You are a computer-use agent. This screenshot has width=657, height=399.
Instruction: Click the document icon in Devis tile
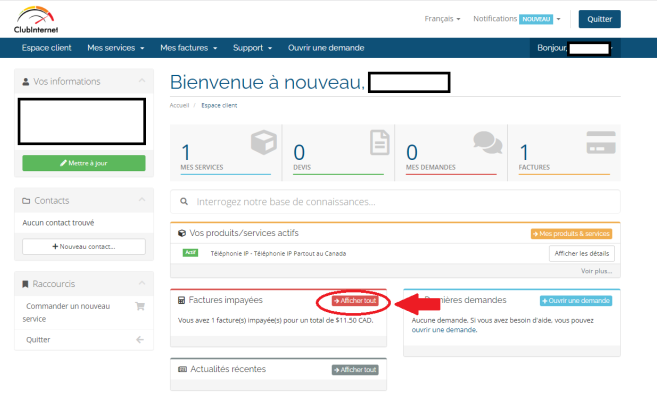(380, 142)
